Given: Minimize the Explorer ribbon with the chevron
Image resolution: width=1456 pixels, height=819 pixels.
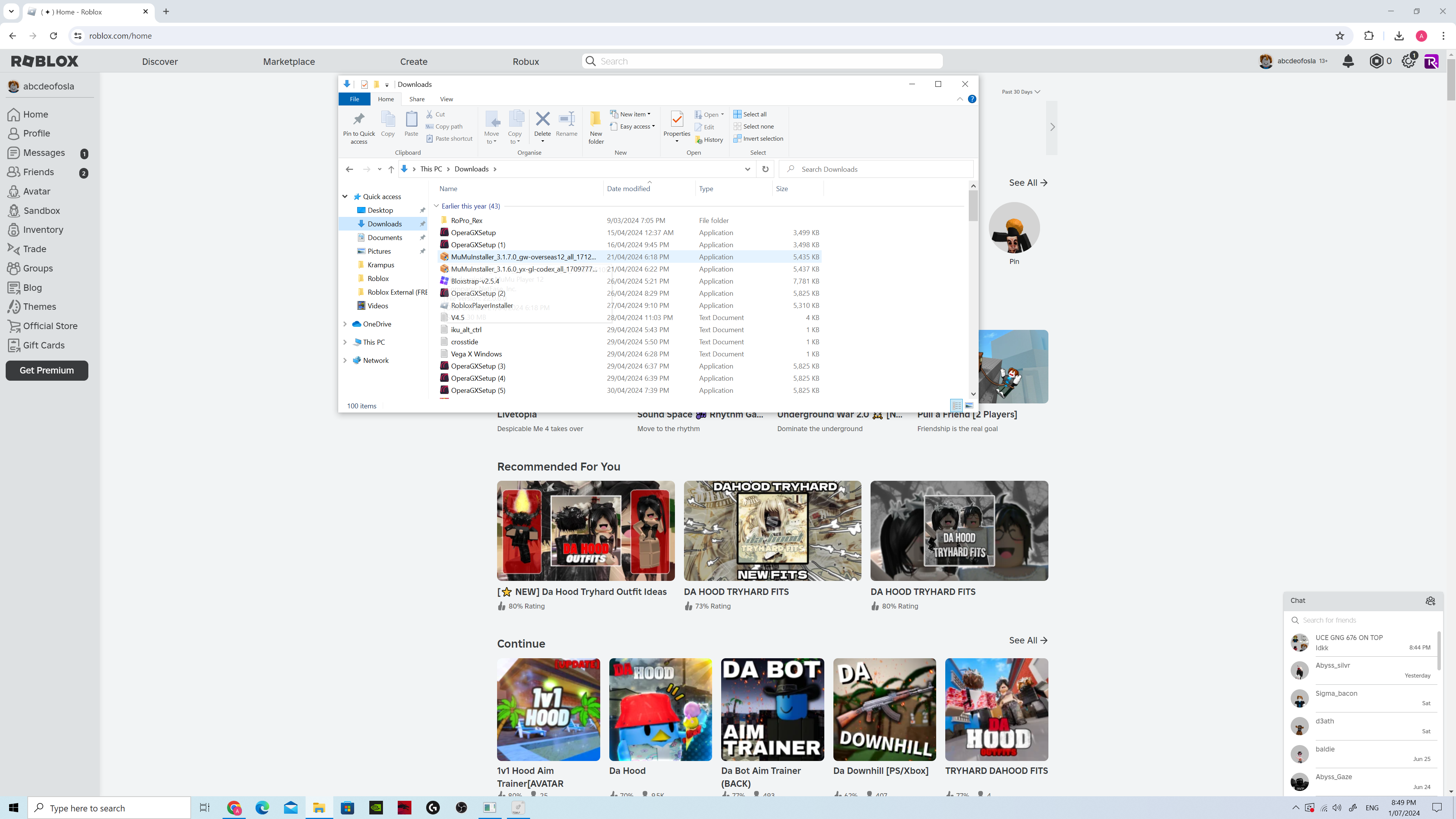Looking at the screenshot, I should coord(960,99).
